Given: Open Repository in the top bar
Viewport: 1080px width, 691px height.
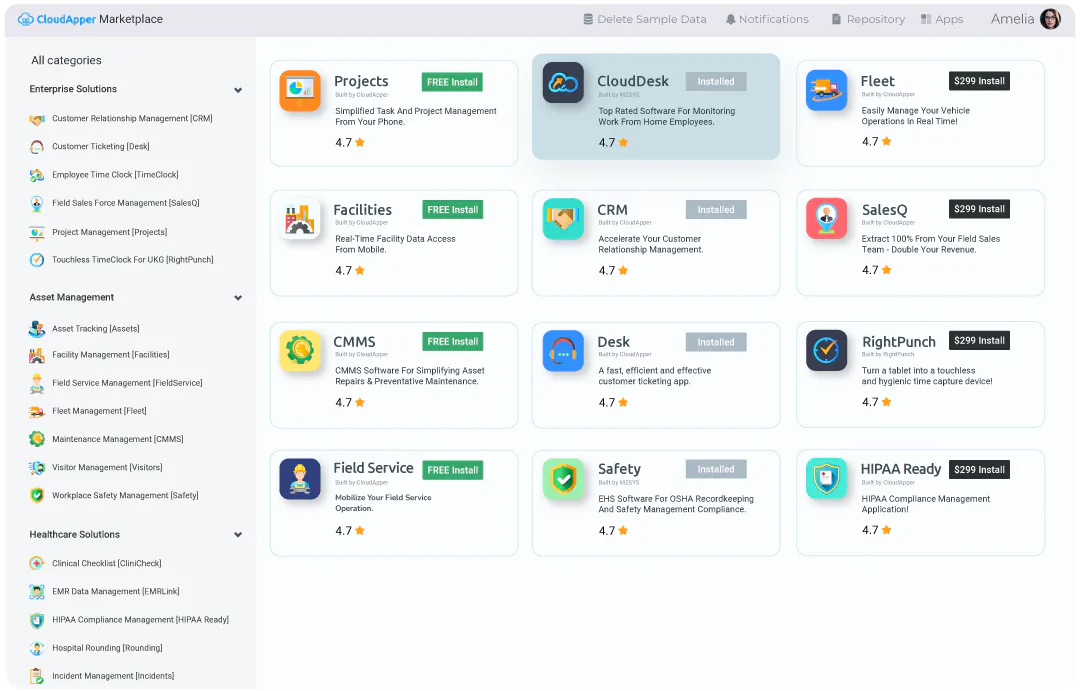Looking at the screenshot, I should [x=869, y=19].
